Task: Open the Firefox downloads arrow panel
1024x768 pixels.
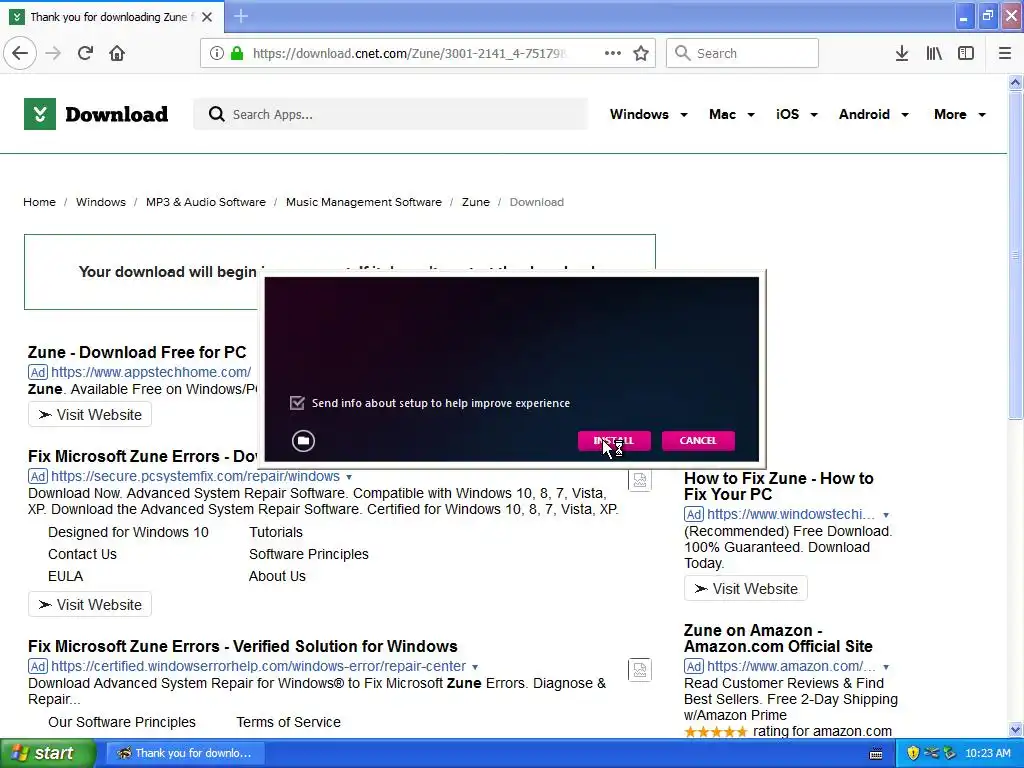Action: click(902, 53)
